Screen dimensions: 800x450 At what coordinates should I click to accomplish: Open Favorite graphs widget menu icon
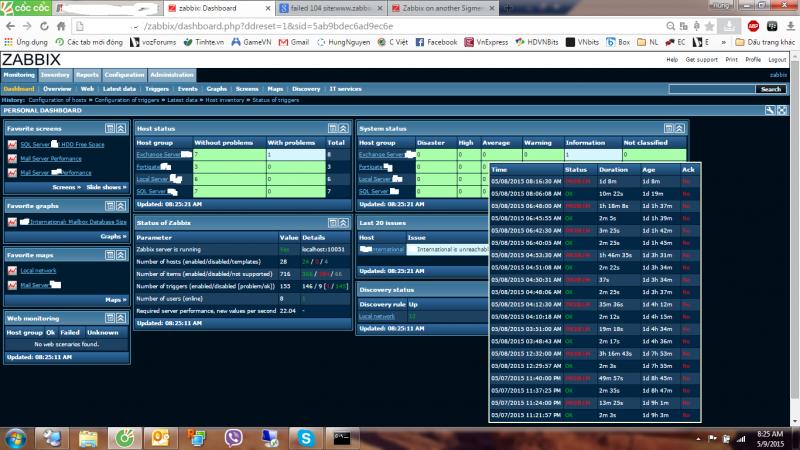coord(110,206)
